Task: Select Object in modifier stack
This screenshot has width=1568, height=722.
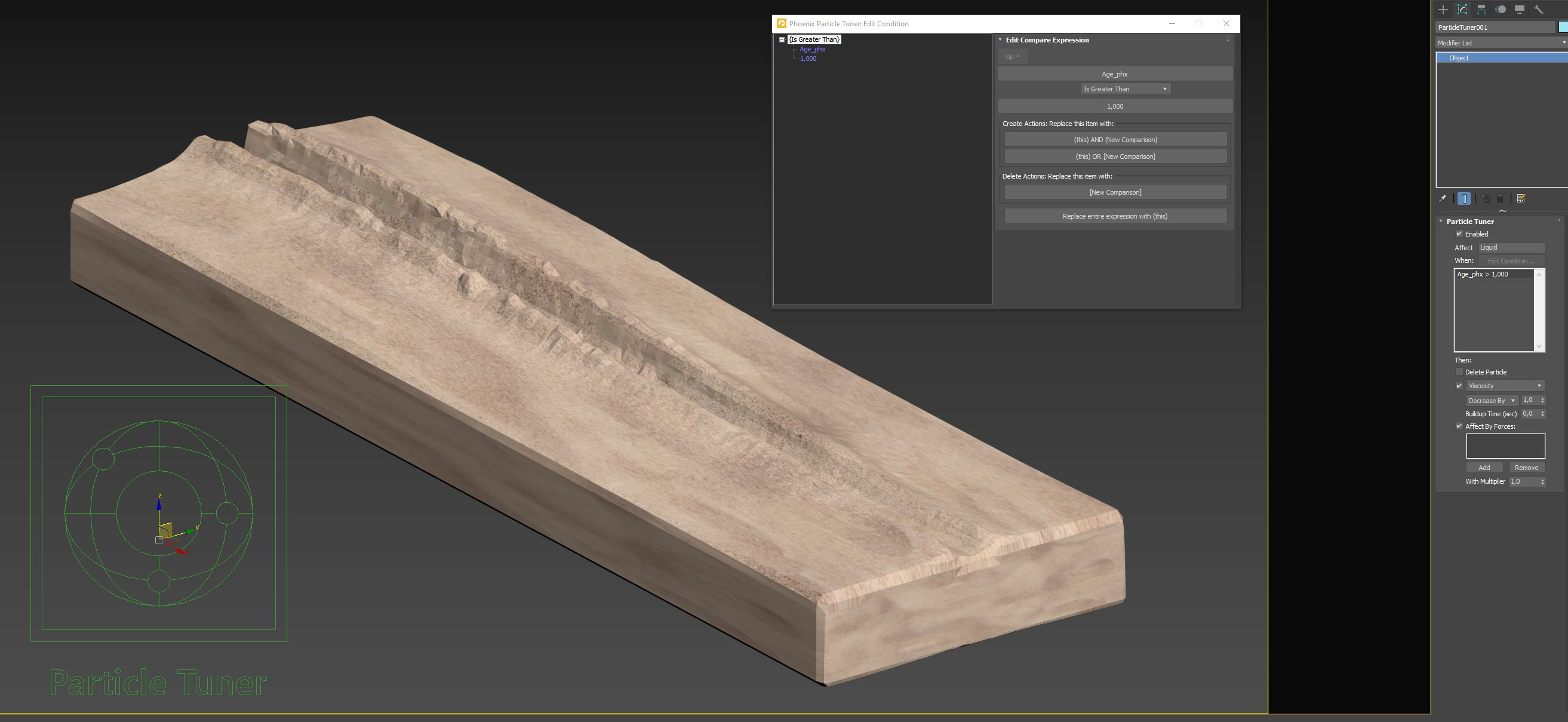Action: [x=1502, y=58]
